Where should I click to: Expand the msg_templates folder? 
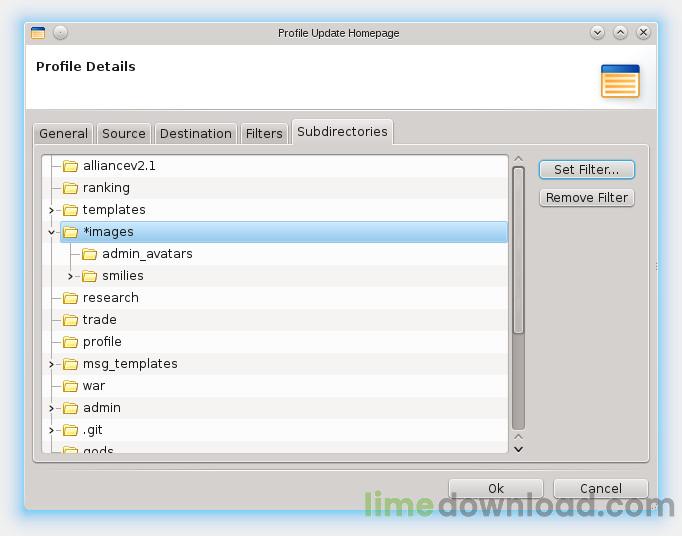pos(51,364)
